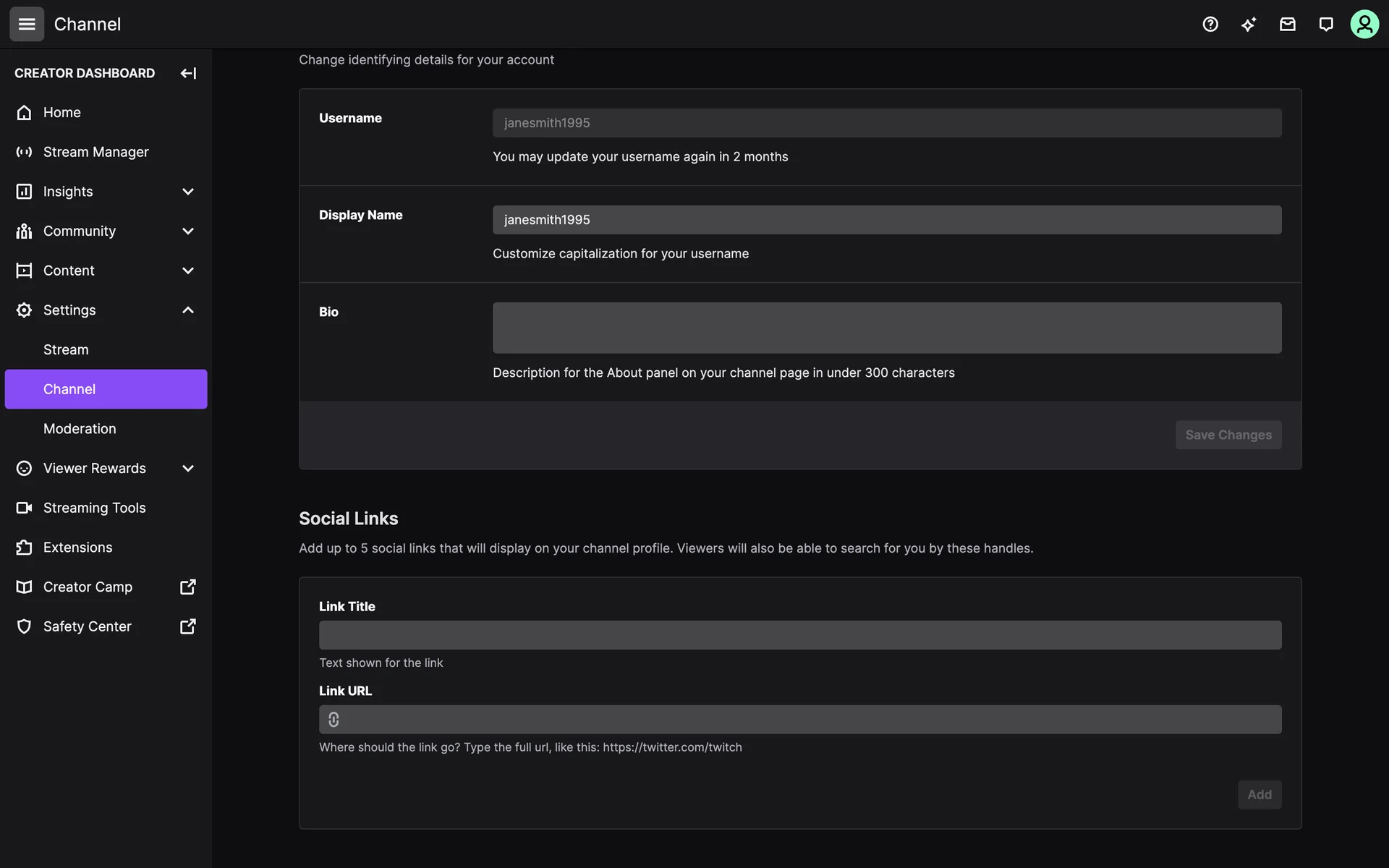
Task: Go to Stream Manager page
Action: (x=95, y=152)
